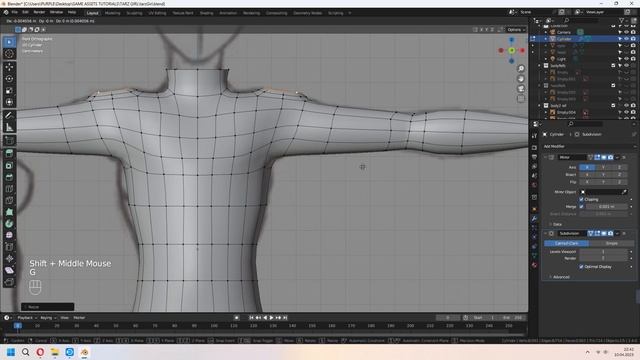Open the Add Modifier dropdown
640x360 pixels.
[x=589, y=146]
